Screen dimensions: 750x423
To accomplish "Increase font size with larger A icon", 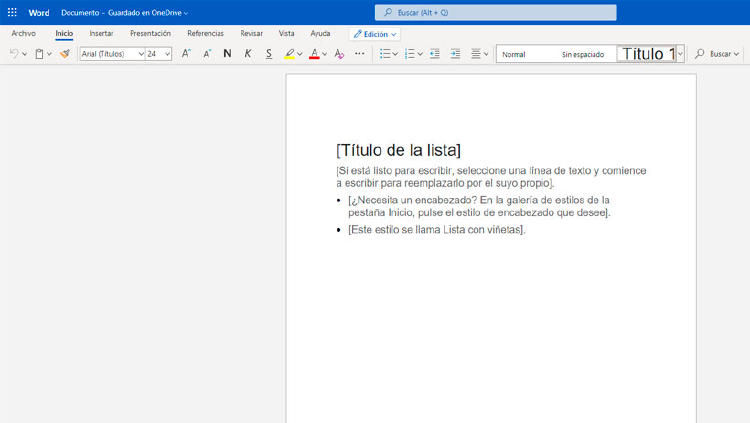I will click(x=186, y=54).
